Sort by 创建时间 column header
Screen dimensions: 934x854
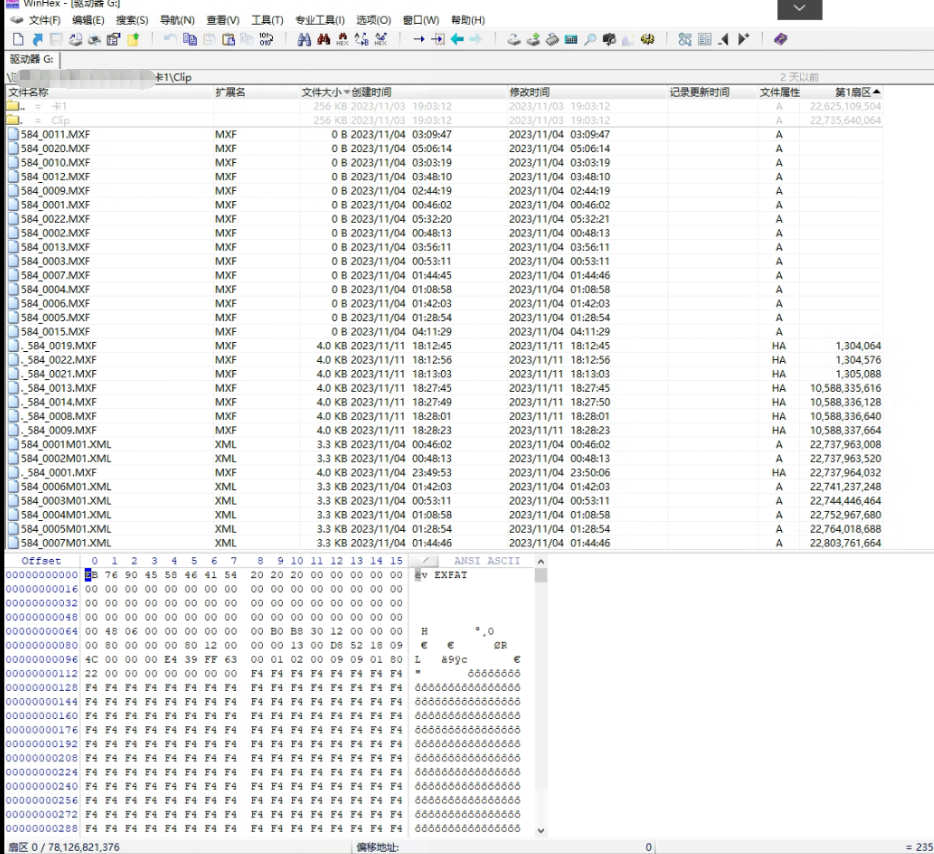(x=428, y=92)
